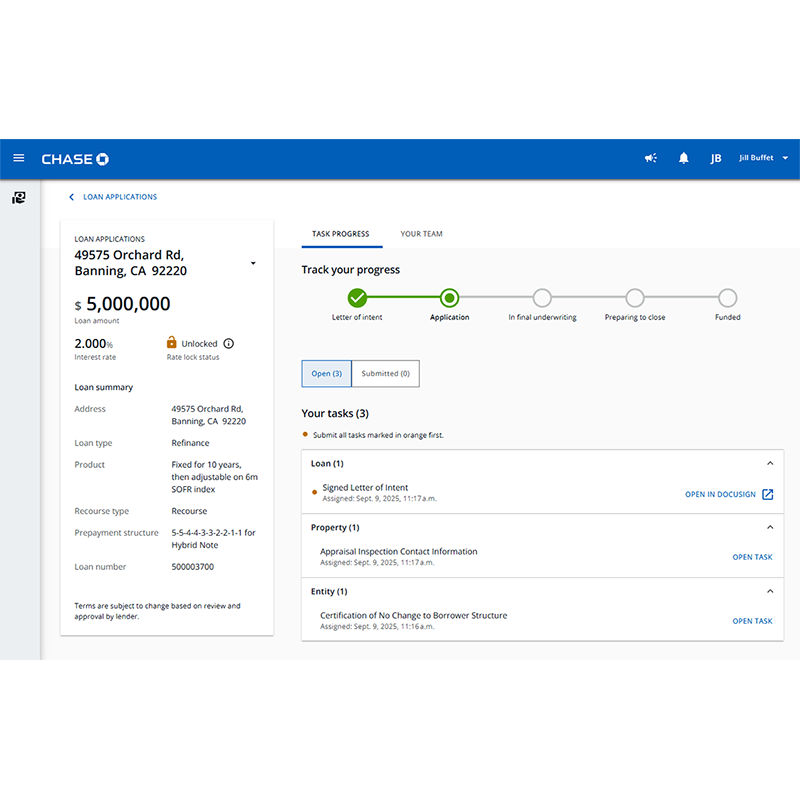Select the Submitted (0) filter toggle
The image size is (800, 800).
[385, 373]
